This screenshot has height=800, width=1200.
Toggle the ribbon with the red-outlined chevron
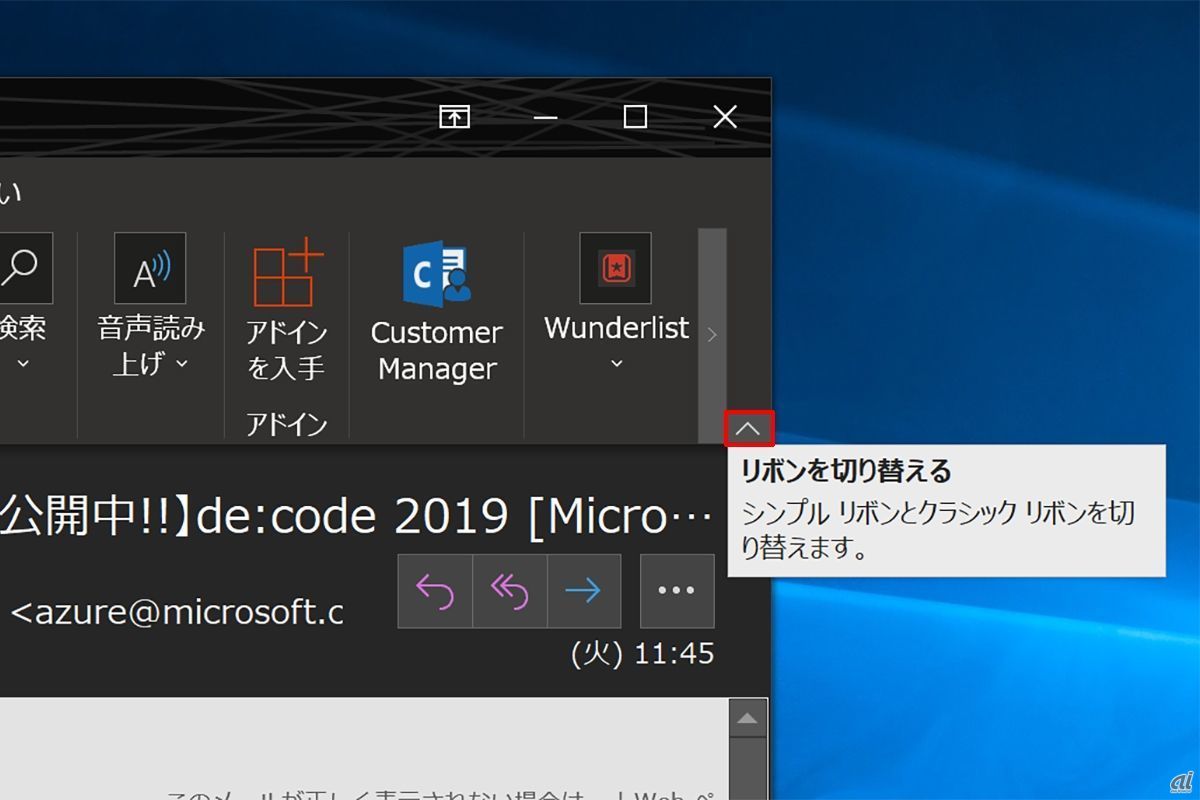748,429
